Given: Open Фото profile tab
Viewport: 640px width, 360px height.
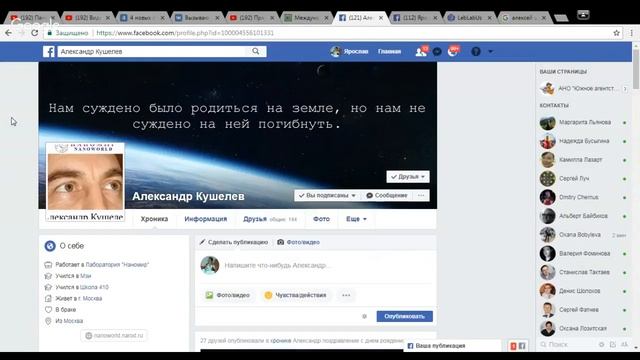Looking at the screenshot, I should pos(321,219).
